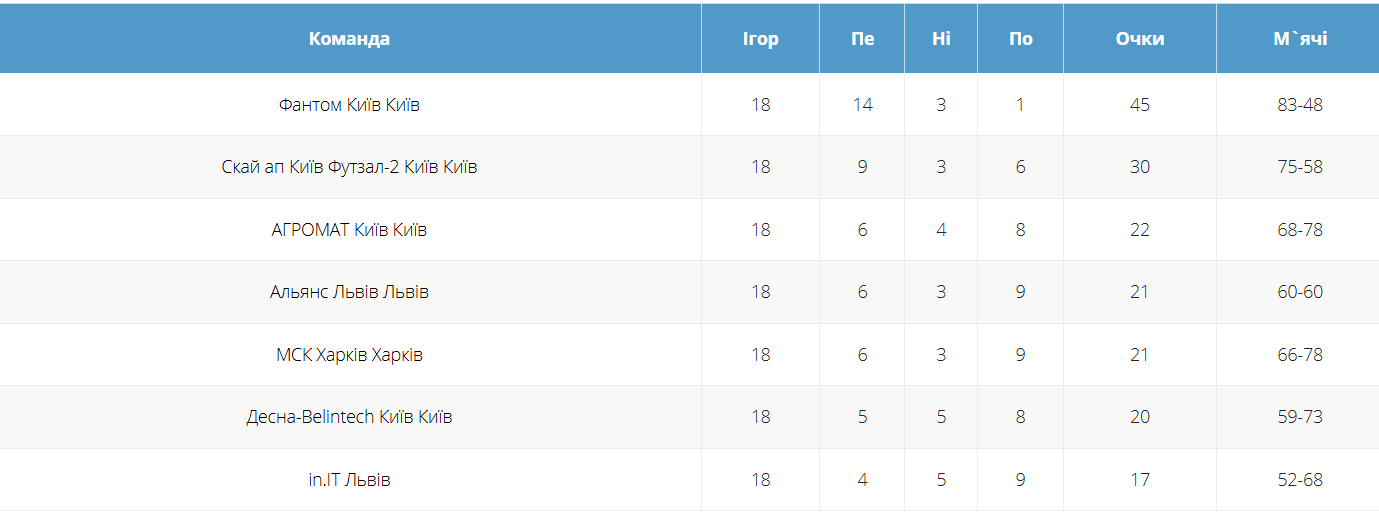Image resolution: width=1379 pixels, height=513 pixels.
Task: Click the Ні column header
Action: point(941,39)
